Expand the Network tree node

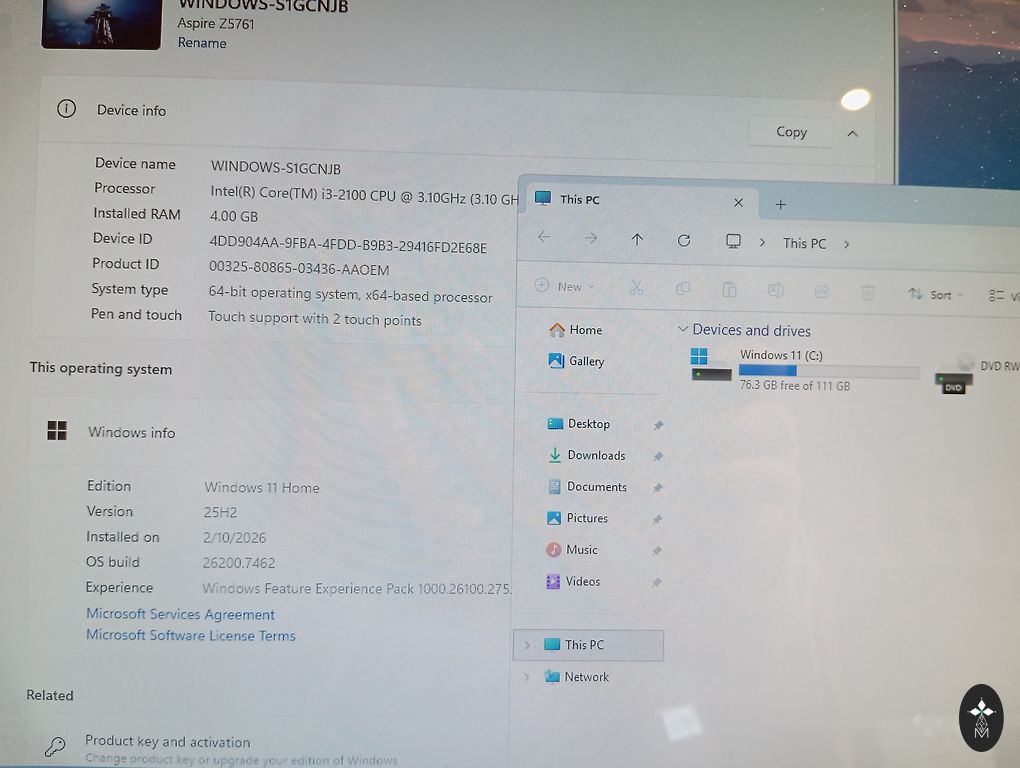click(x=527, y=677)
